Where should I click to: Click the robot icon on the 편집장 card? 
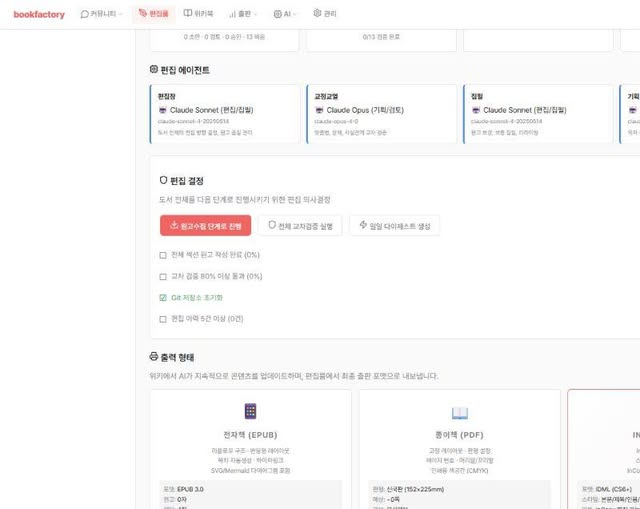point(162,110)
